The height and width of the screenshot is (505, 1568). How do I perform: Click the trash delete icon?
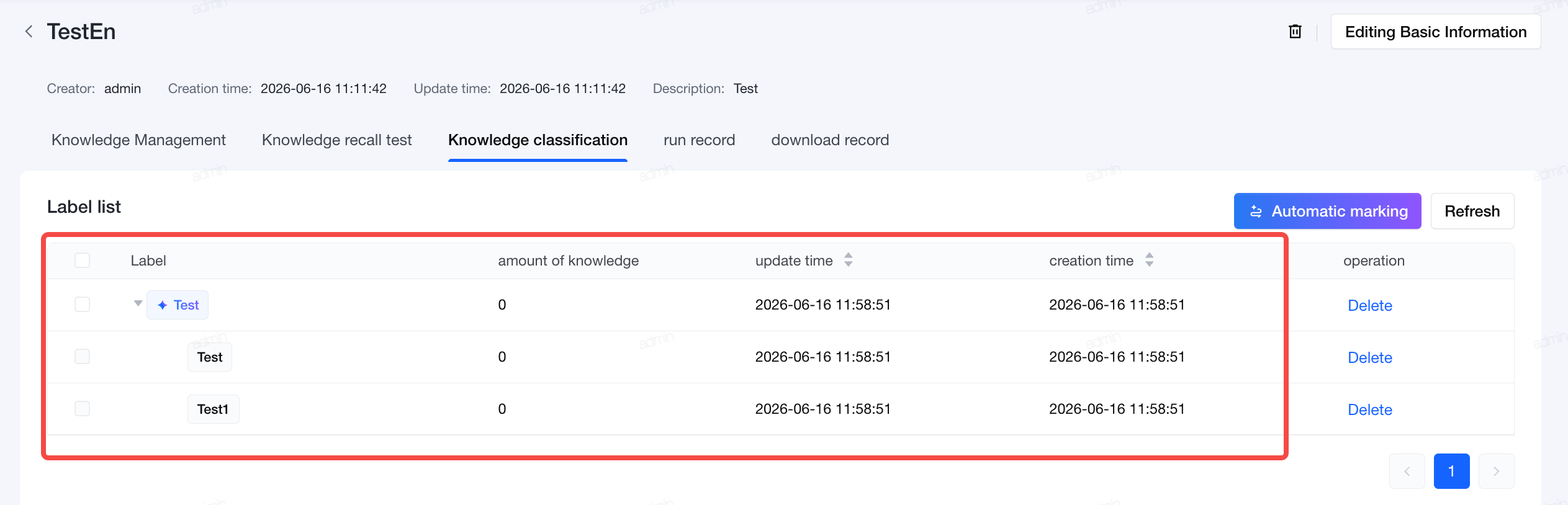[x=1295, y=32]
